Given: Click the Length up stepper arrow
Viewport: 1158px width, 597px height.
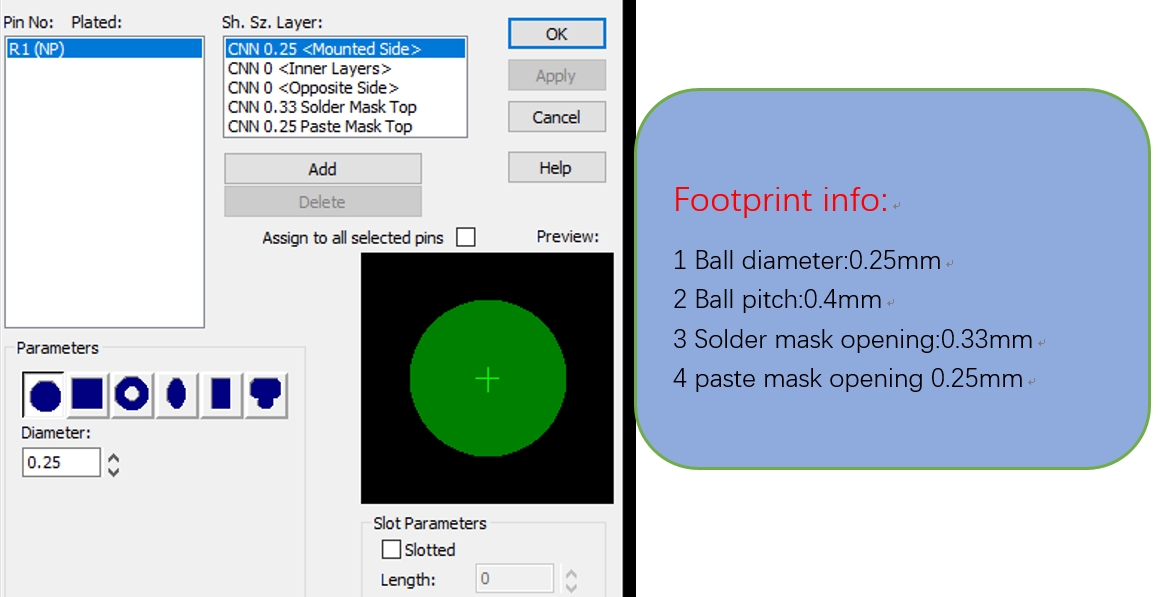Looking at the screenshot, I should [x=571, y=573].
